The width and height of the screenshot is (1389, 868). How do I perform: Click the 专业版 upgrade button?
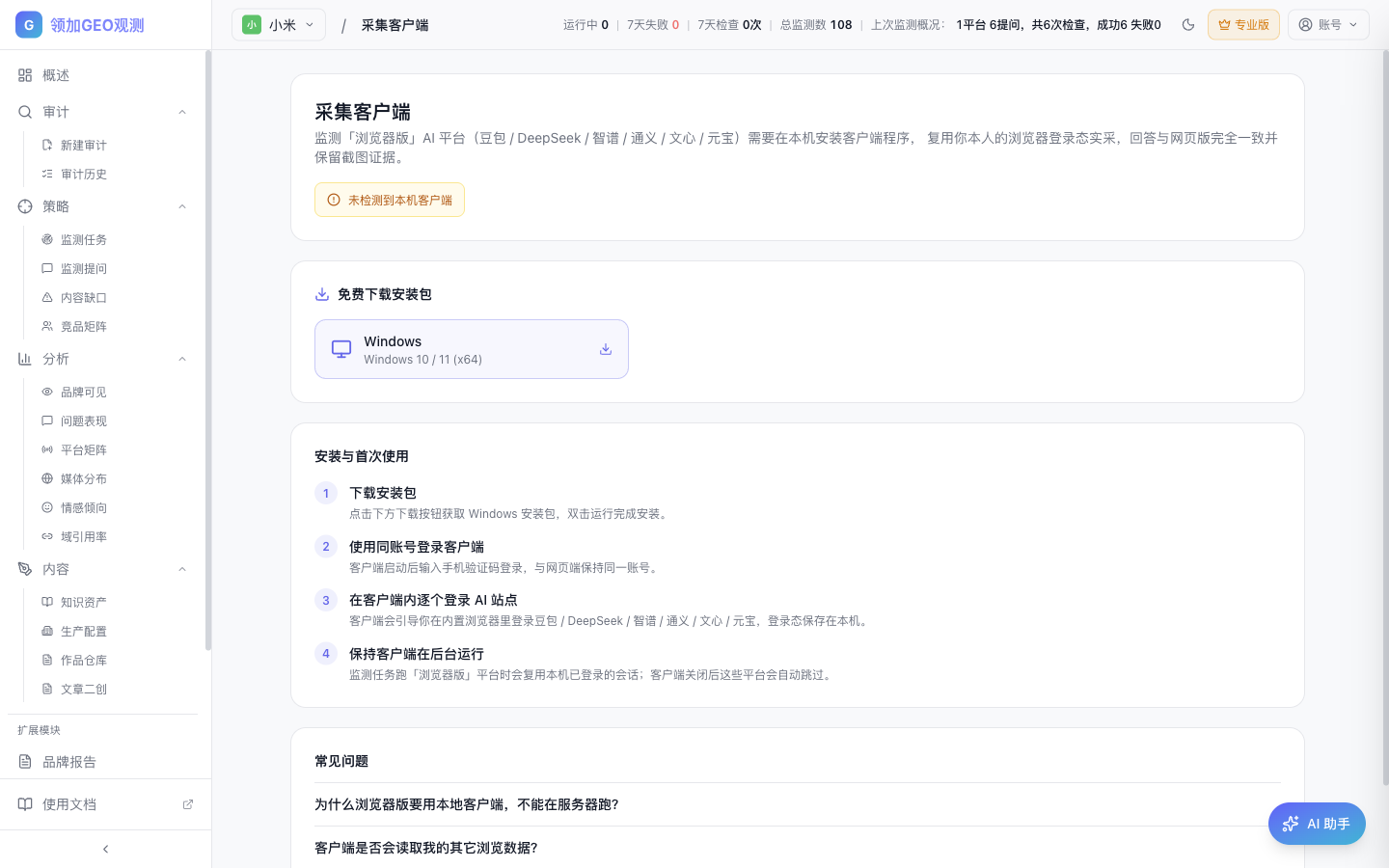coord(1243,25)
